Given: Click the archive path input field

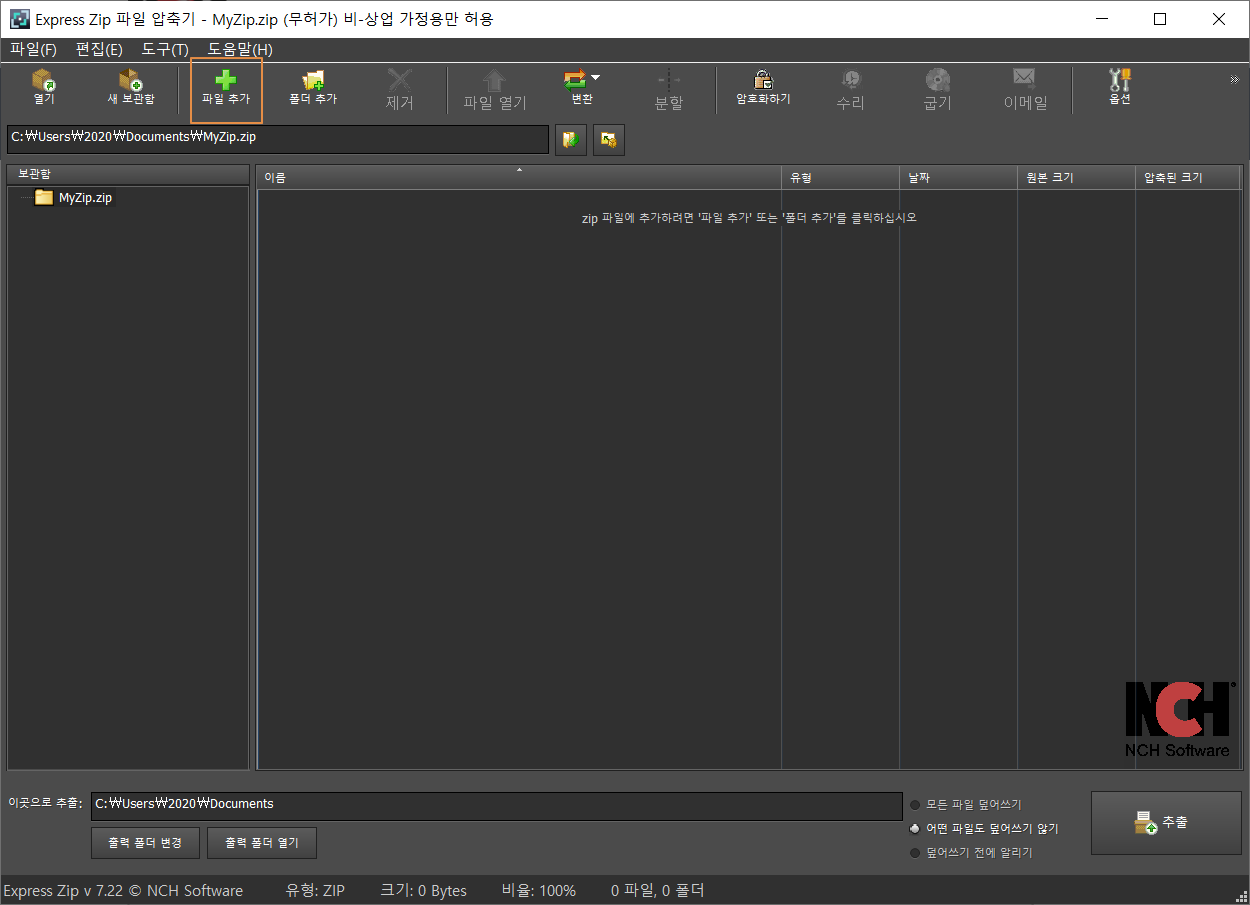Looking at the screenshot, I should pos(277,139).
